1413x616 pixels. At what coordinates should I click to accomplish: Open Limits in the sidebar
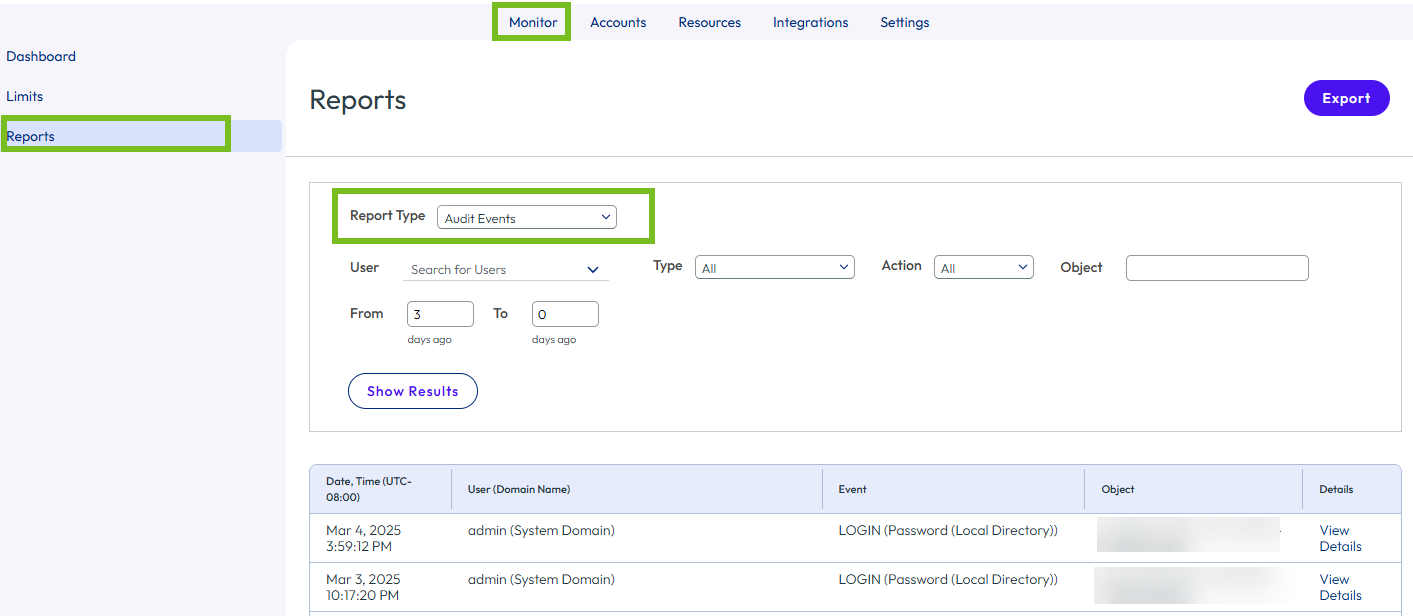(x=25, y=96)
